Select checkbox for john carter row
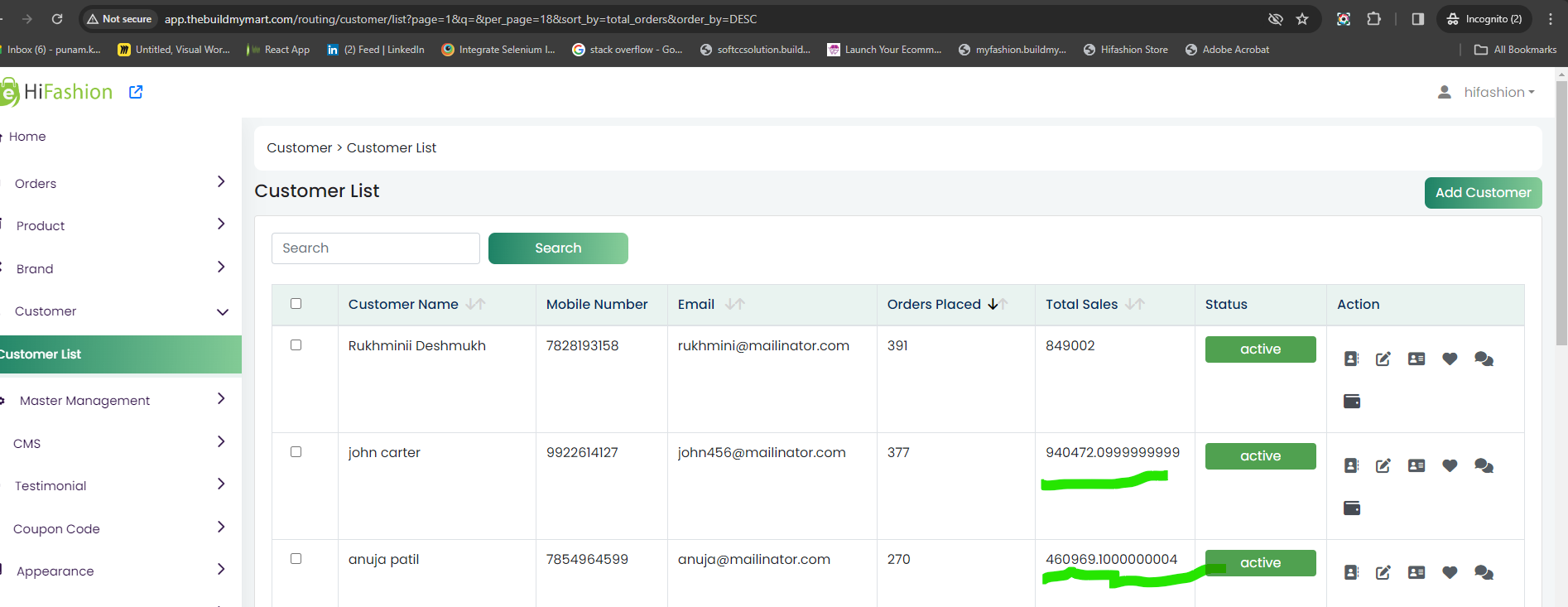 click(296, 452)
